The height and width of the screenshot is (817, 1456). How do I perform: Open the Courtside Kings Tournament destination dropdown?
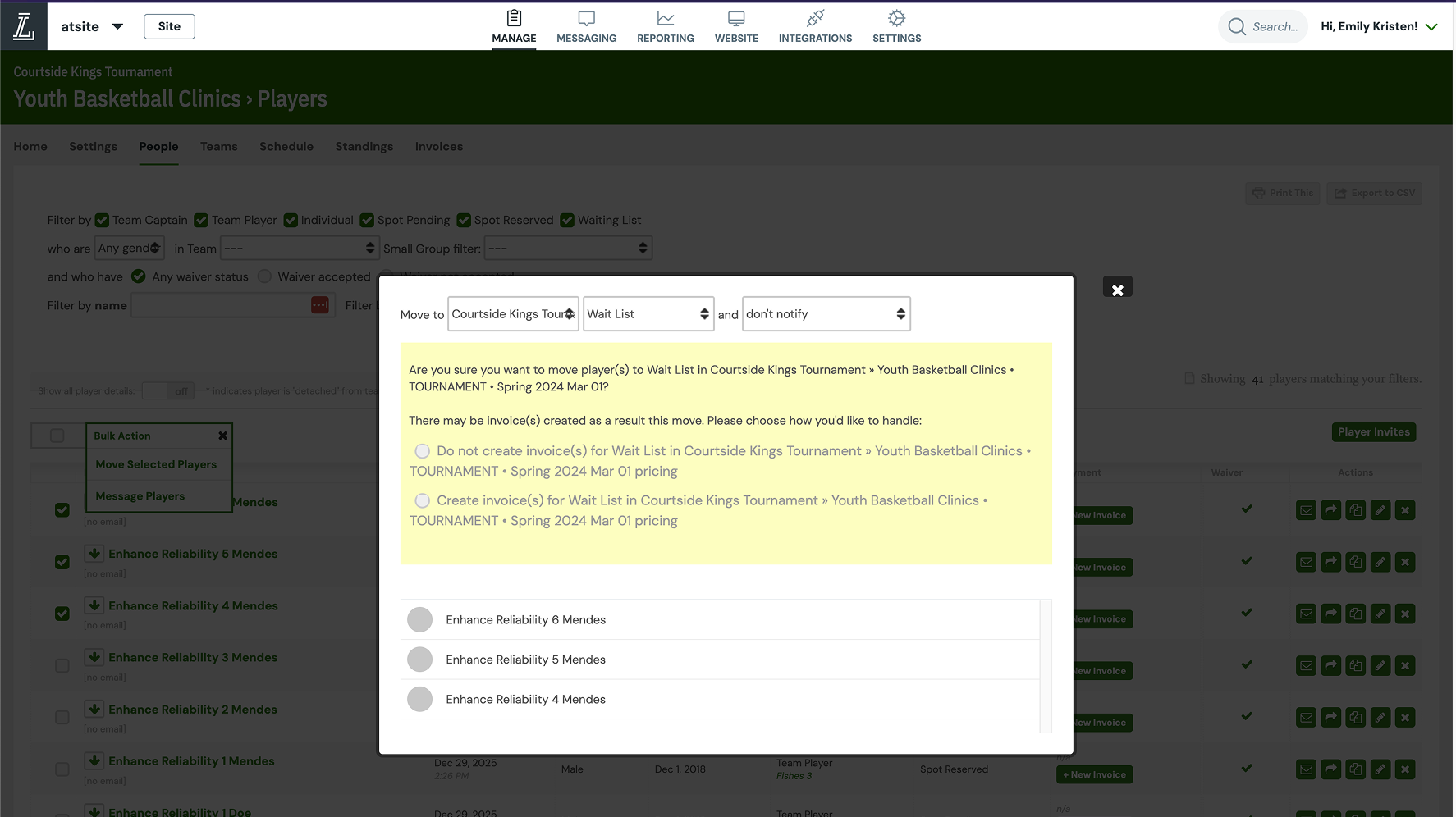pyautogui.click(x=513, y=314)
